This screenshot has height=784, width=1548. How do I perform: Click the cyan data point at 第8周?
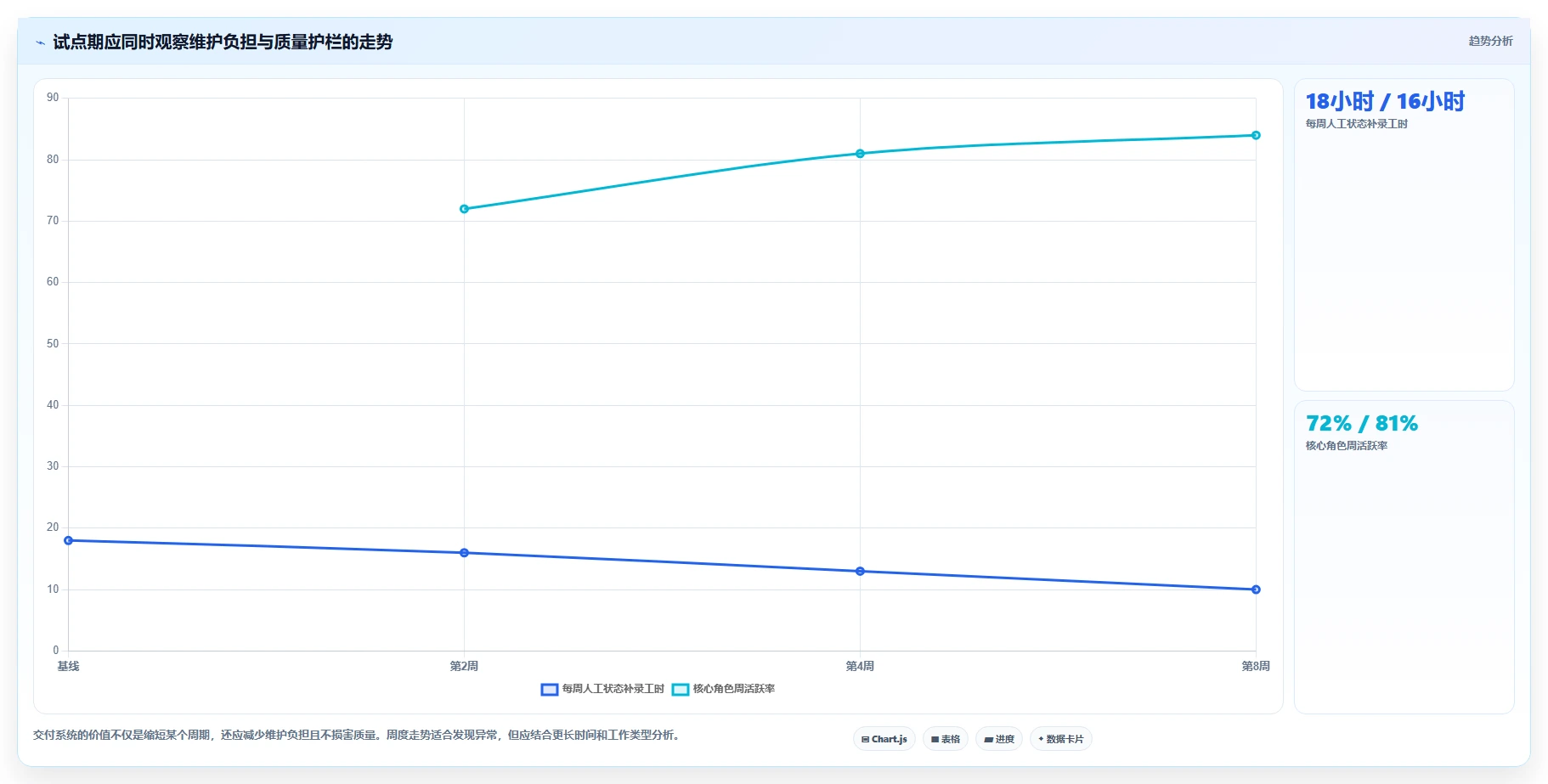coord(1256,135)
